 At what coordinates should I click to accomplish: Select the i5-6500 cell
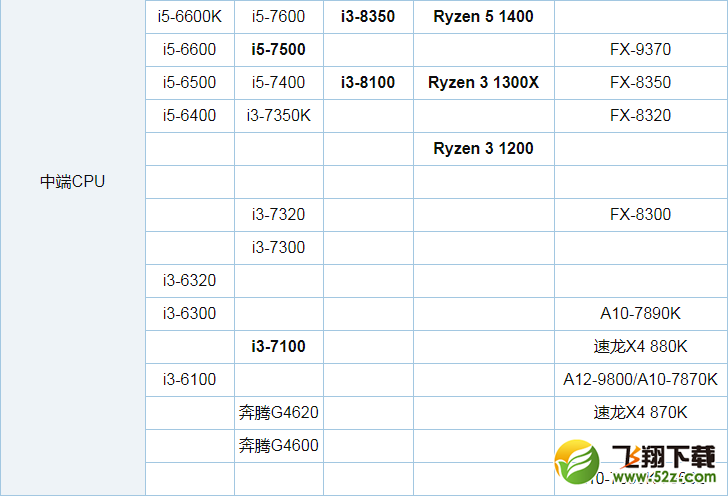point(189,83)
